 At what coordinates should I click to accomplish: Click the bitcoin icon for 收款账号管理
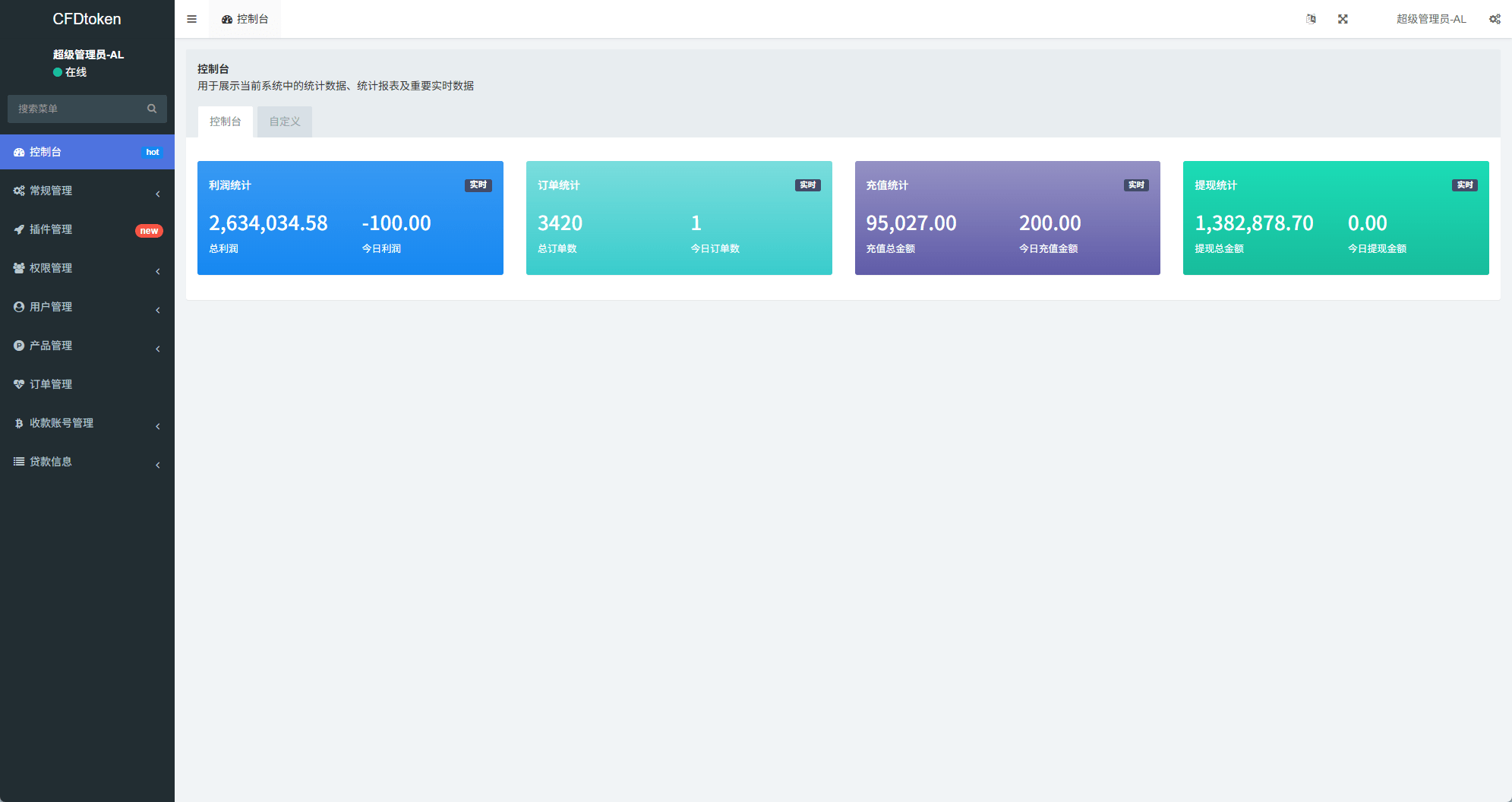click(x=19, y=423)
